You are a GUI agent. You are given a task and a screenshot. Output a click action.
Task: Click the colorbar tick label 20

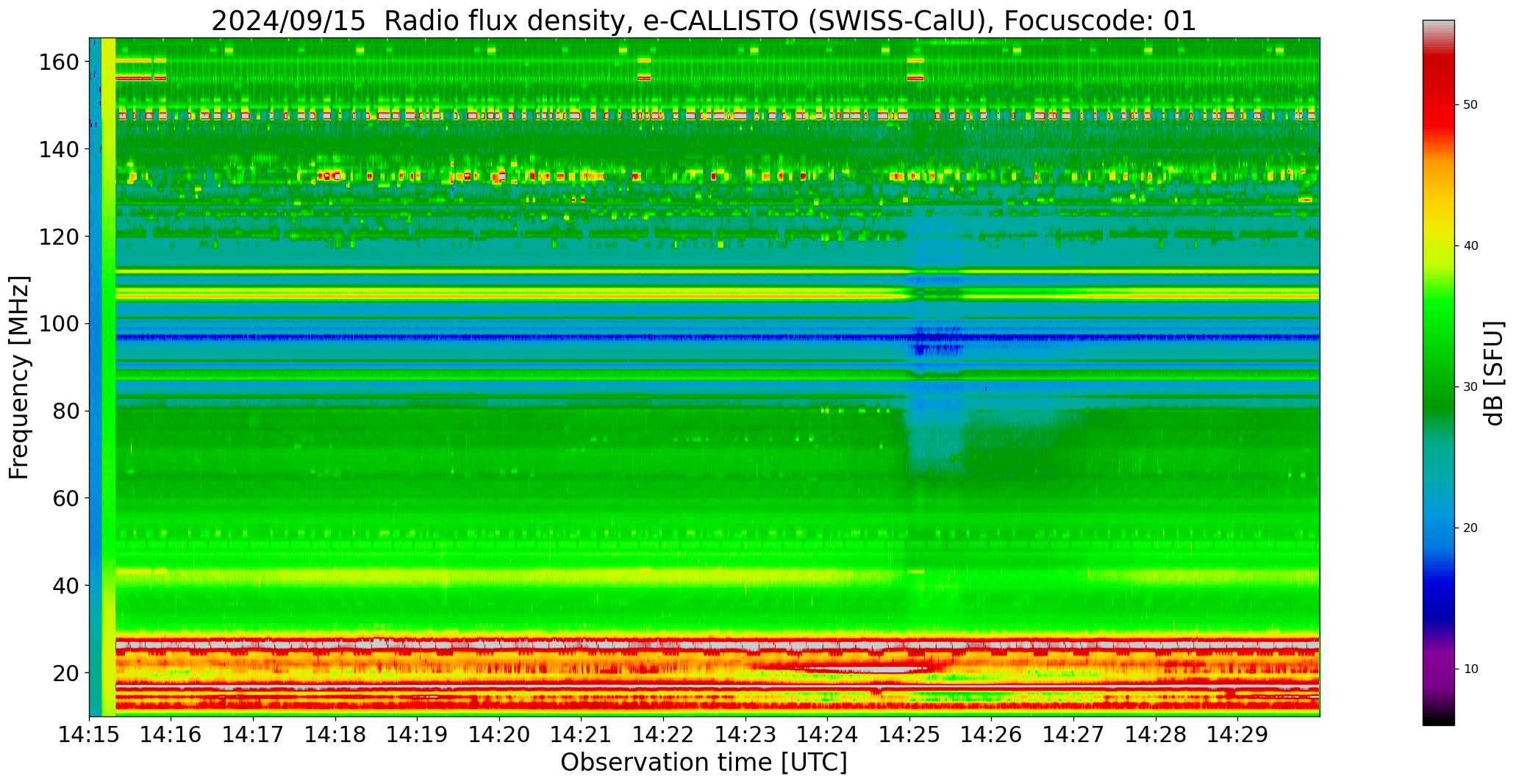tap(1470, 528)
